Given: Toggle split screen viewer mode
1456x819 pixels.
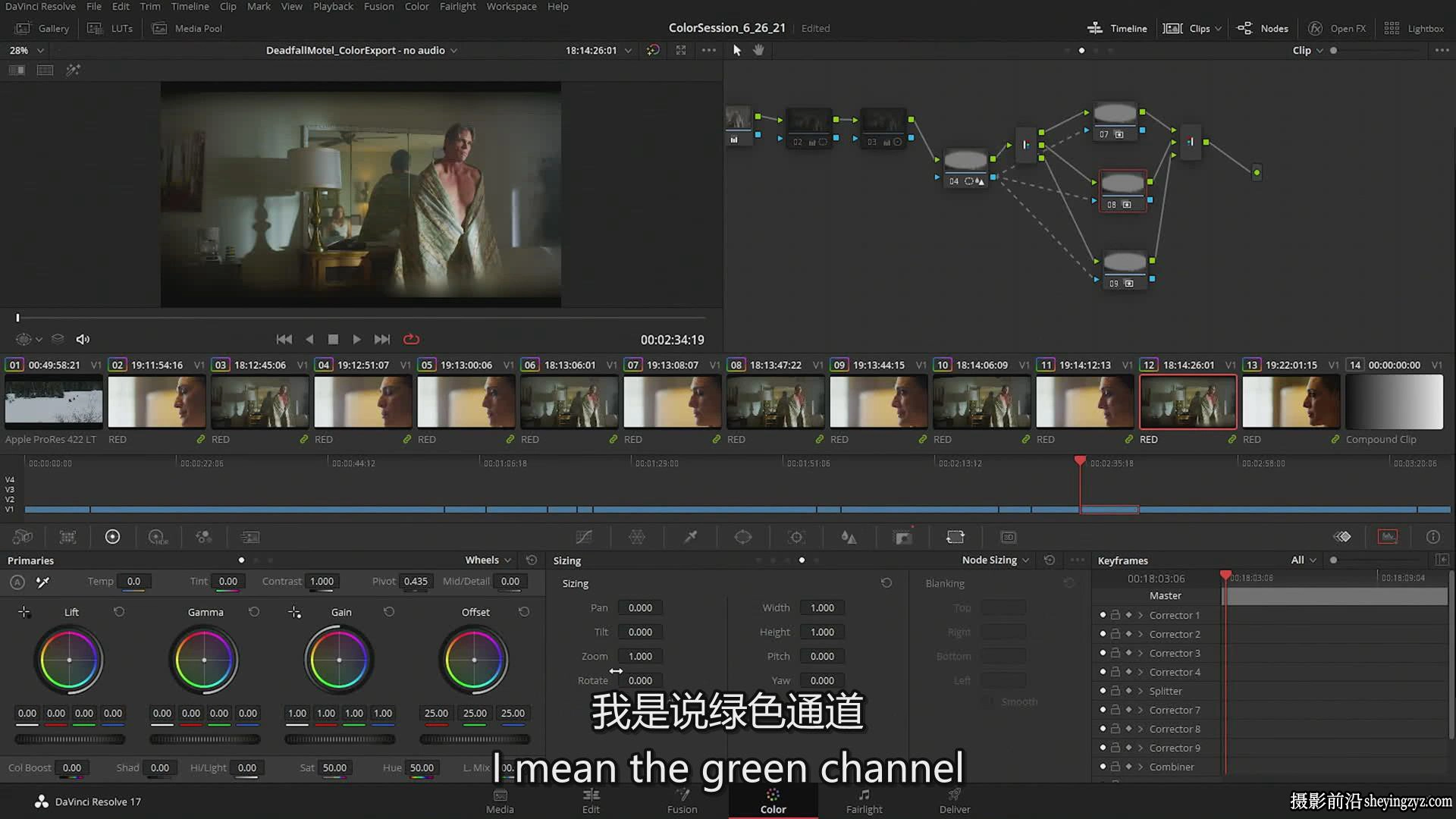Looking at the screenshot, I should point(45,70).
